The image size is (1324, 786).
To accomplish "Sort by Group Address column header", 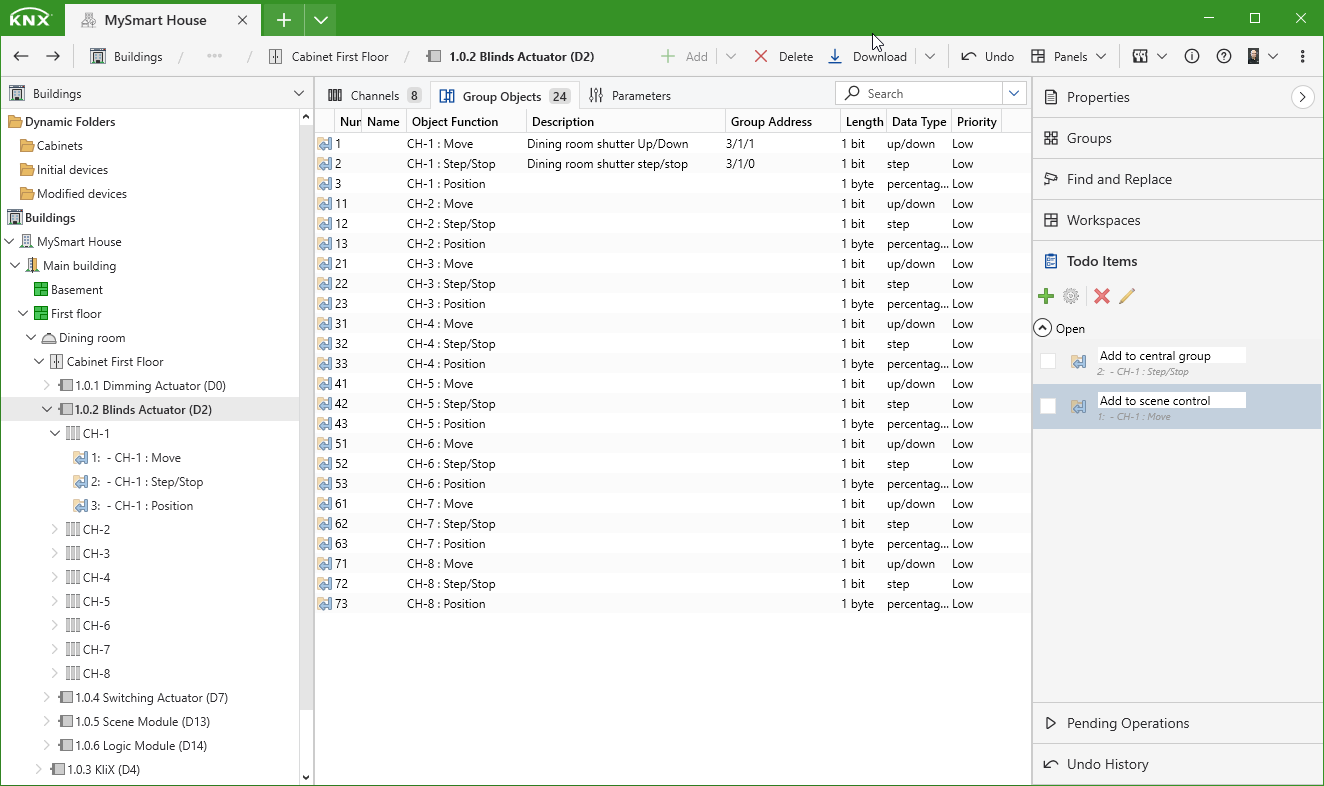I will (x=783, y=122).
